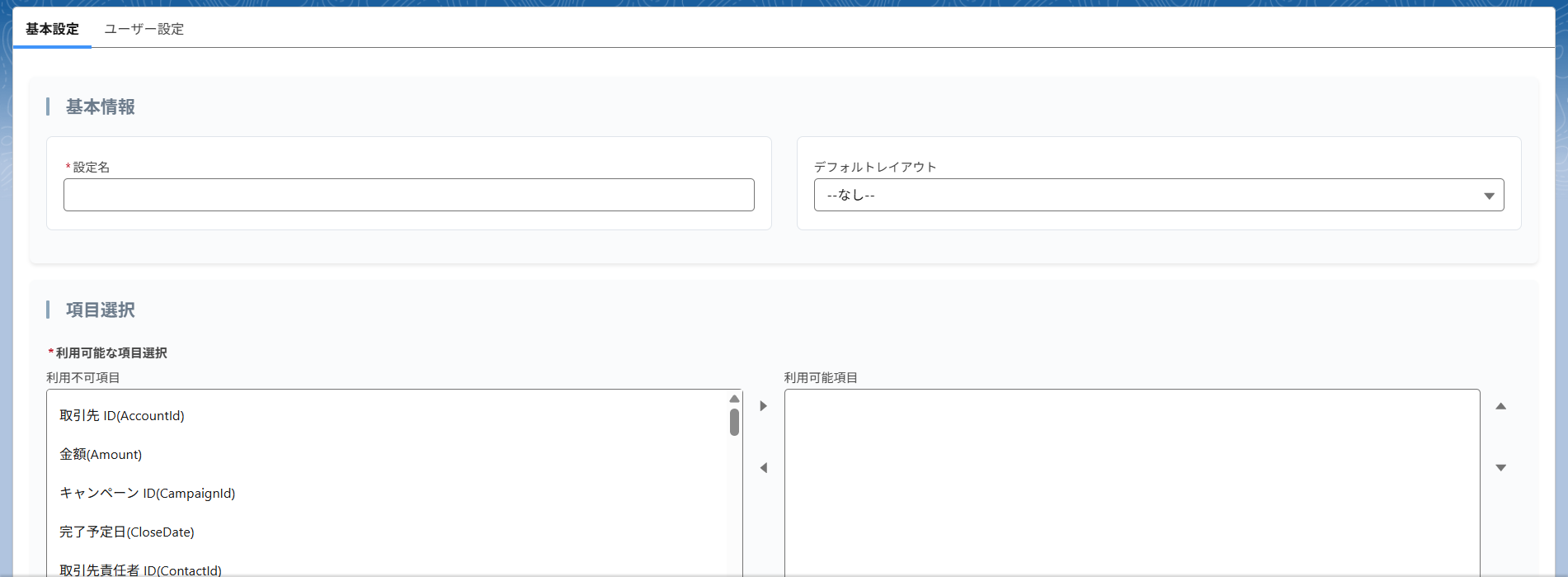This screenshot has width=1568, height=577.
Task: Move selected available item down
Action: coord(1500,468)
